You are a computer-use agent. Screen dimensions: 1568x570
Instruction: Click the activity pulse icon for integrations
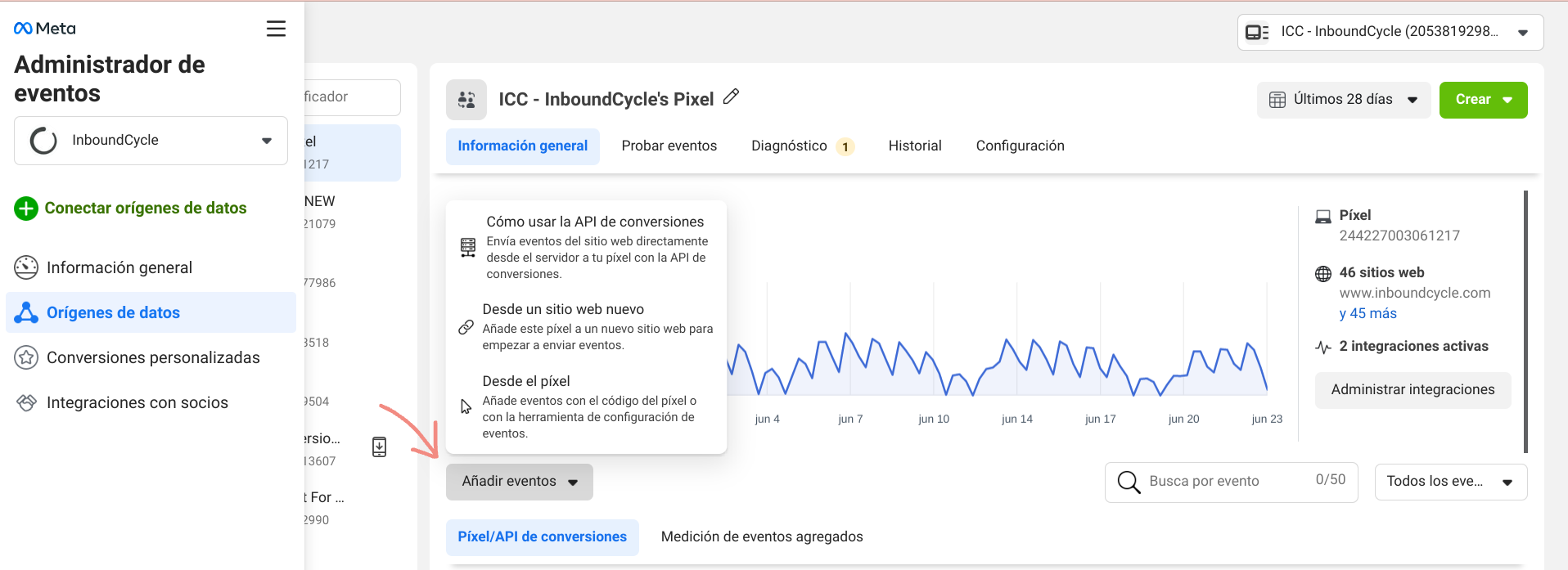tap(1322, 348)
